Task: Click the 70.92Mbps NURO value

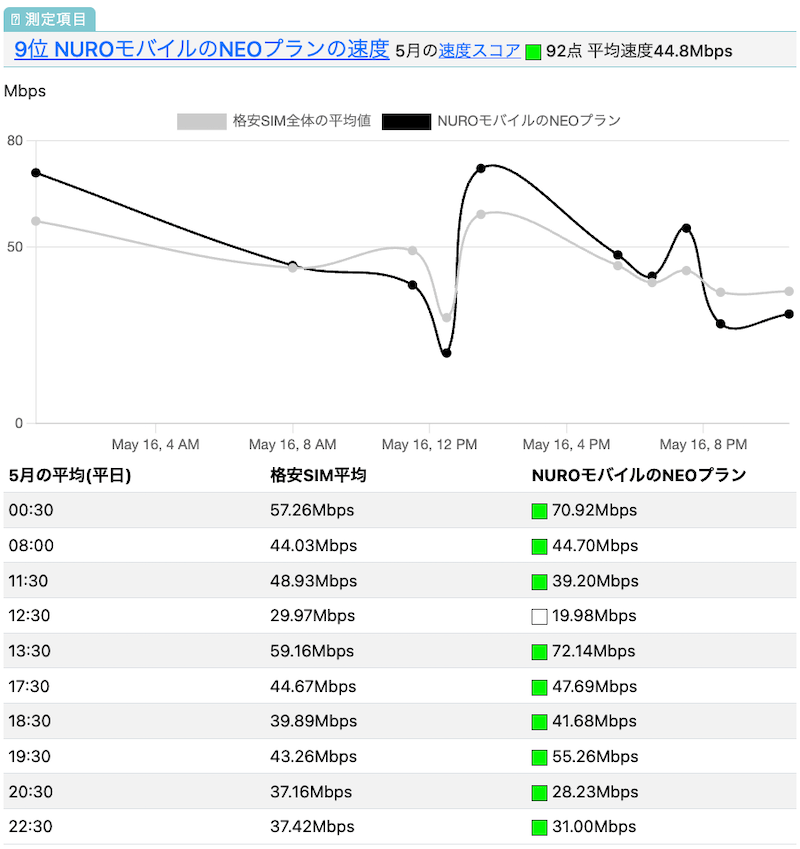Action: pyautogui.click(x=594, y=510)
